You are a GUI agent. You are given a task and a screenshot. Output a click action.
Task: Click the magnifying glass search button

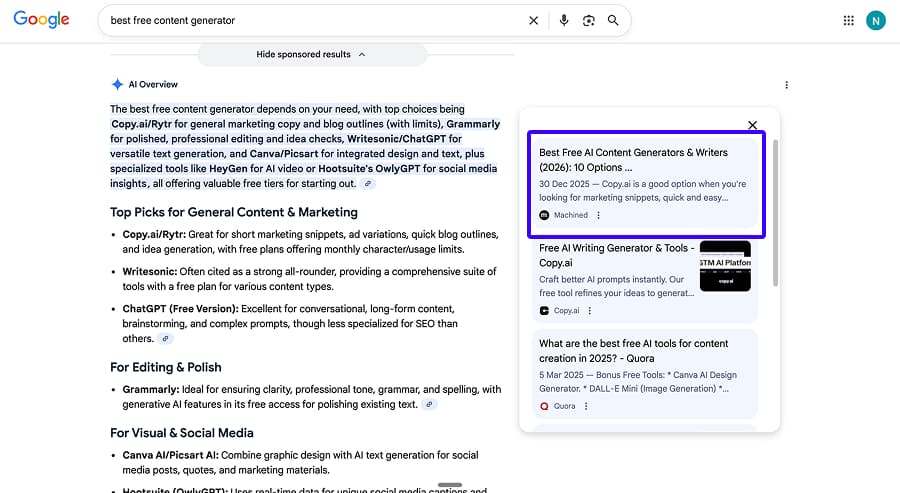(x=613, y=20)
